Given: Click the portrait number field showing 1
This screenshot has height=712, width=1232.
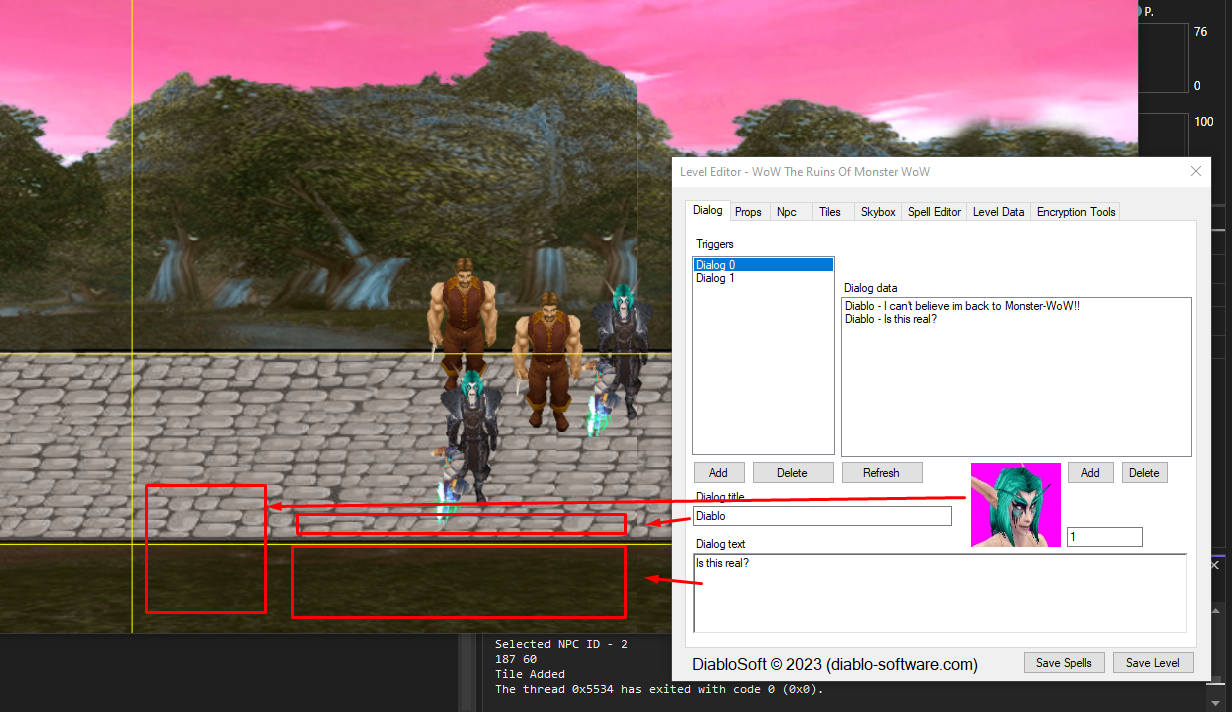Looking at the screenshot, I should (1104, 537).
